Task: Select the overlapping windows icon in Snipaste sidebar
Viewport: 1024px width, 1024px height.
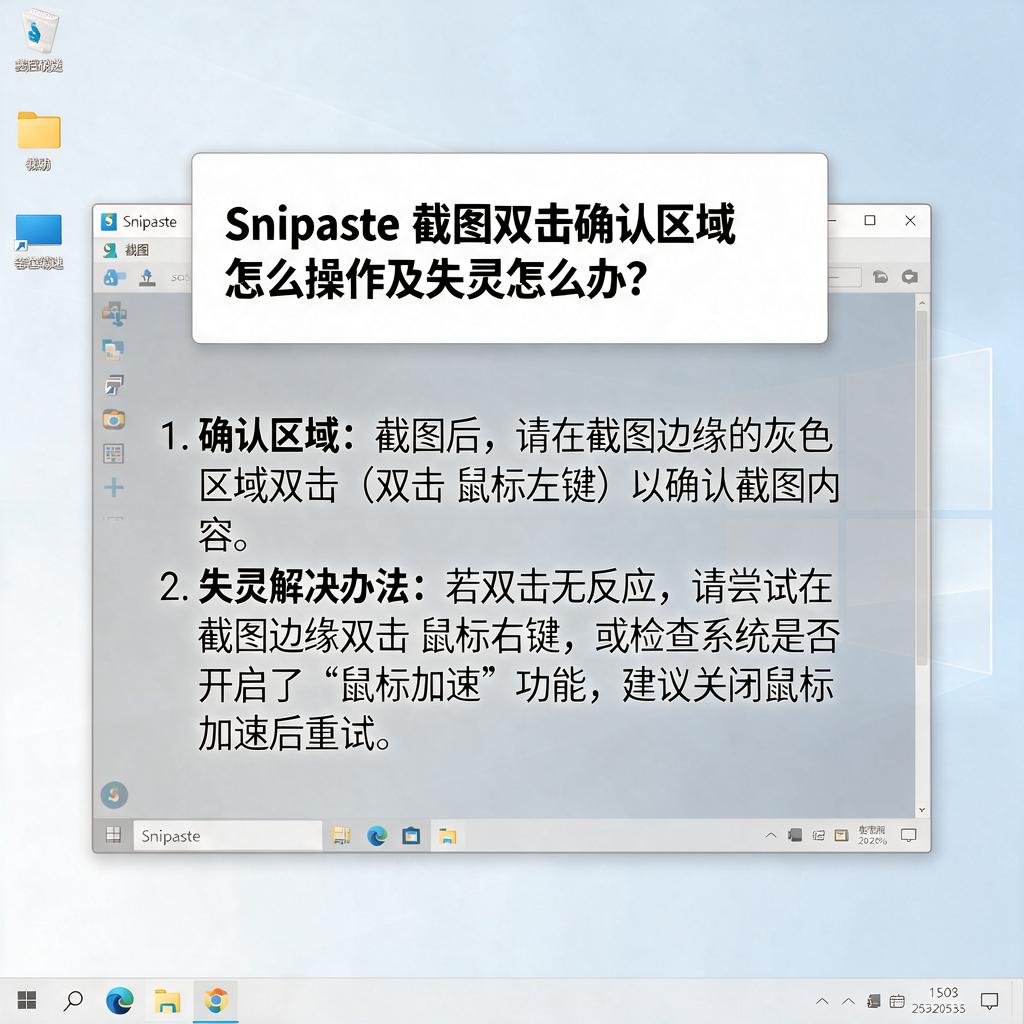Action: [x=114, y=349]
